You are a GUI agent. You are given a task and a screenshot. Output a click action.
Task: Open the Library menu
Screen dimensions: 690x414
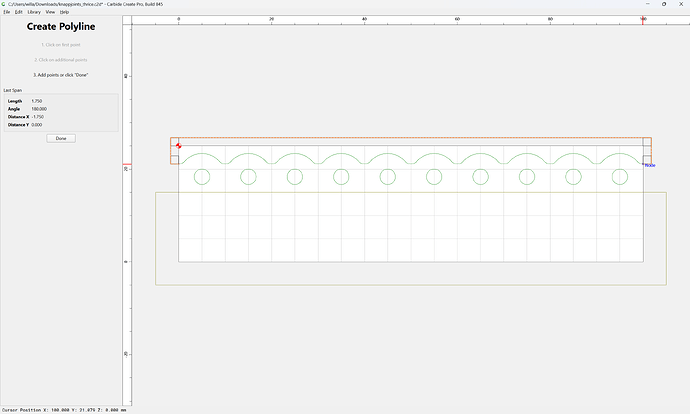click(x=34, y=12)
